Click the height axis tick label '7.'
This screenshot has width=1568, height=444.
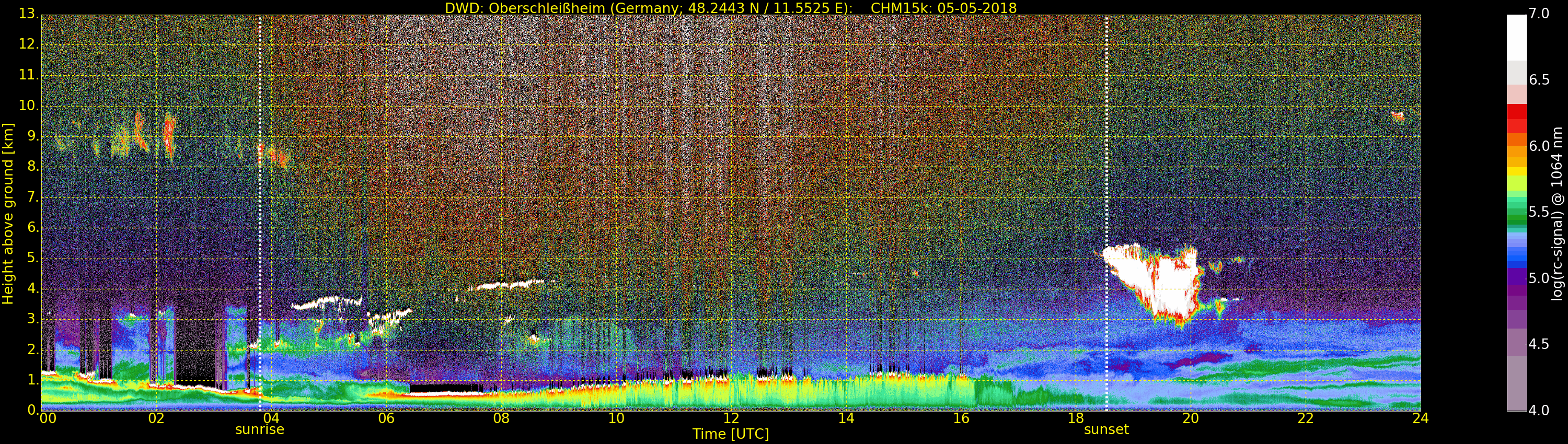click(x=33, y=196)
